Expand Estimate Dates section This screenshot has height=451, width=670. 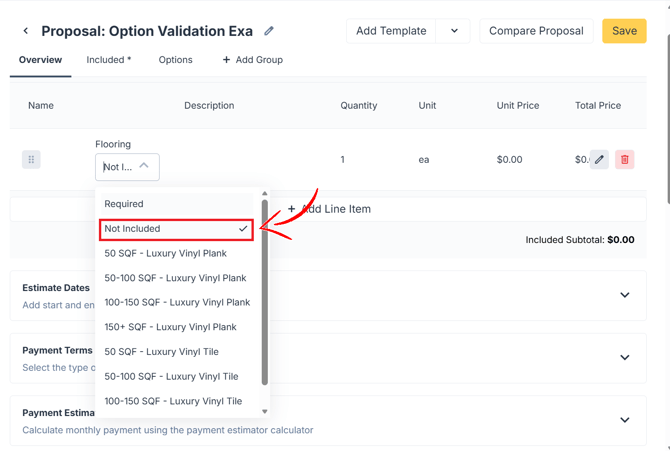point(625,295)
